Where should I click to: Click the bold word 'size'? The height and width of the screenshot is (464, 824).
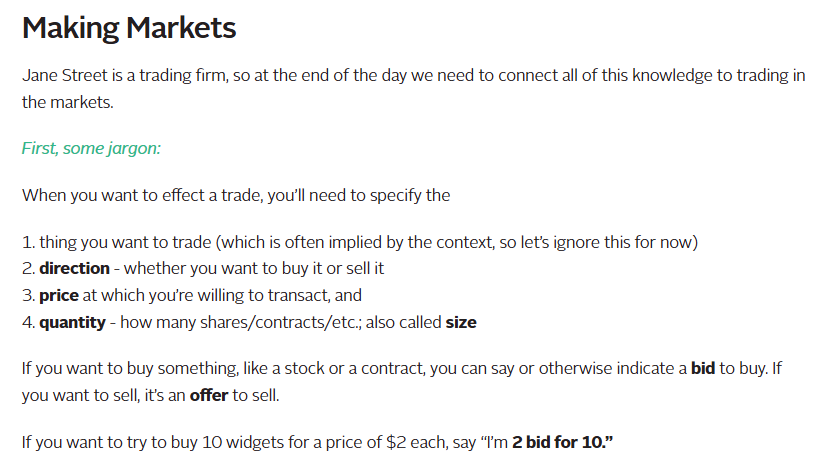point(461,322)
